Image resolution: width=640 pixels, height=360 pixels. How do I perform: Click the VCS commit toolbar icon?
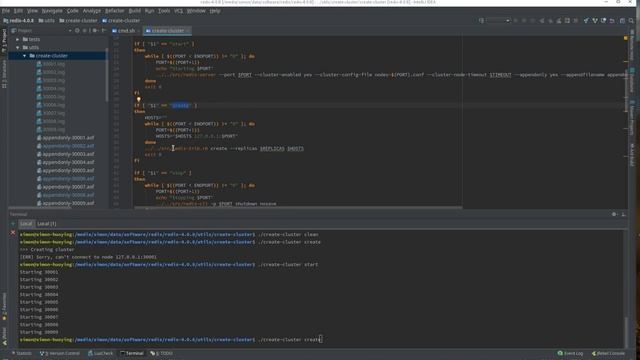(595, 20)
